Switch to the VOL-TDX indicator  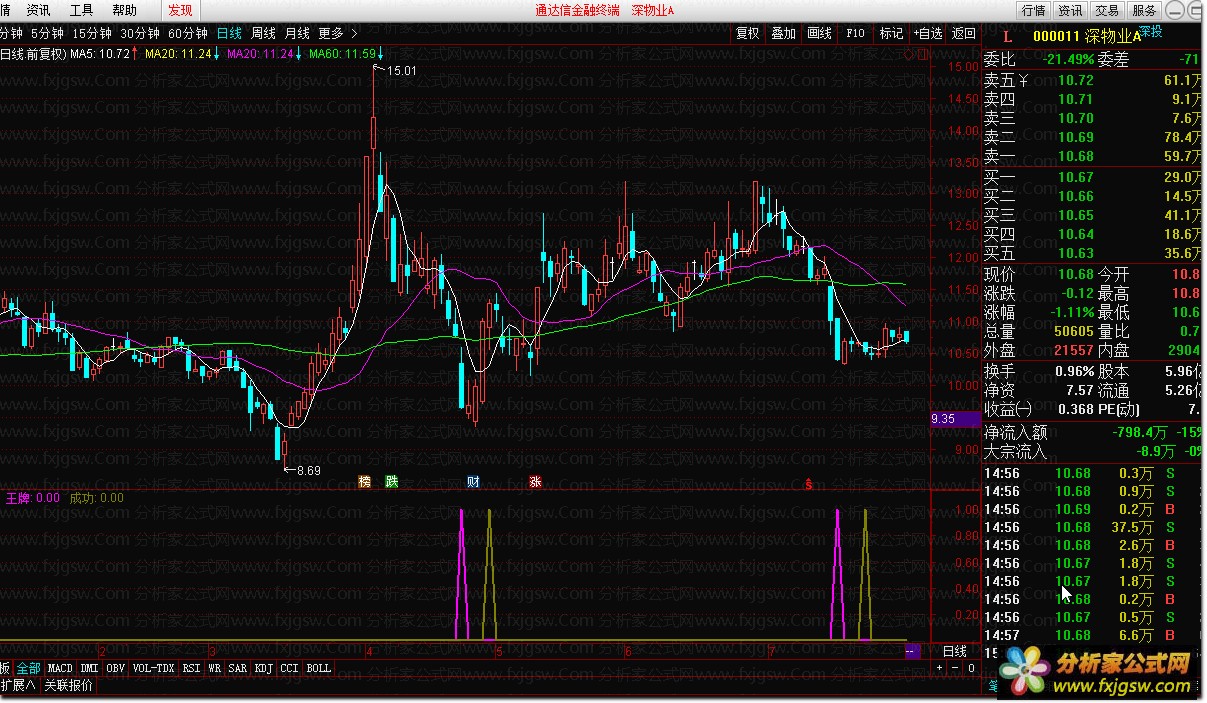click(153, 668)
